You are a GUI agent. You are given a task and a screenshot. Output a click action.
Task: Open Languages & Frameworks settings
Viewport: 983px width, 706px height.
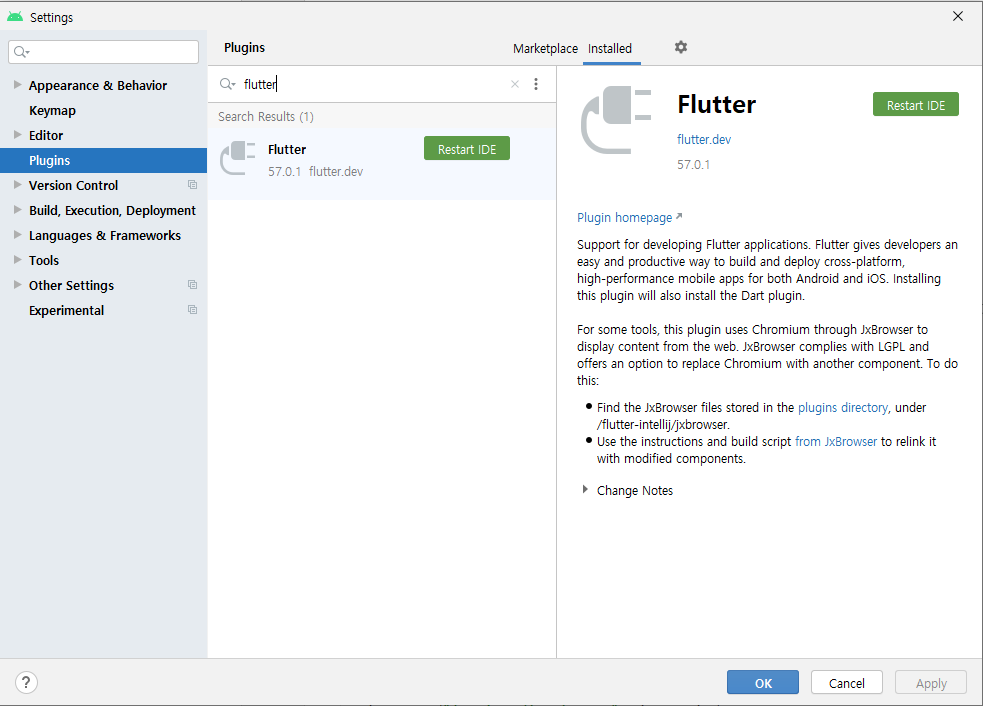point(105,236)
